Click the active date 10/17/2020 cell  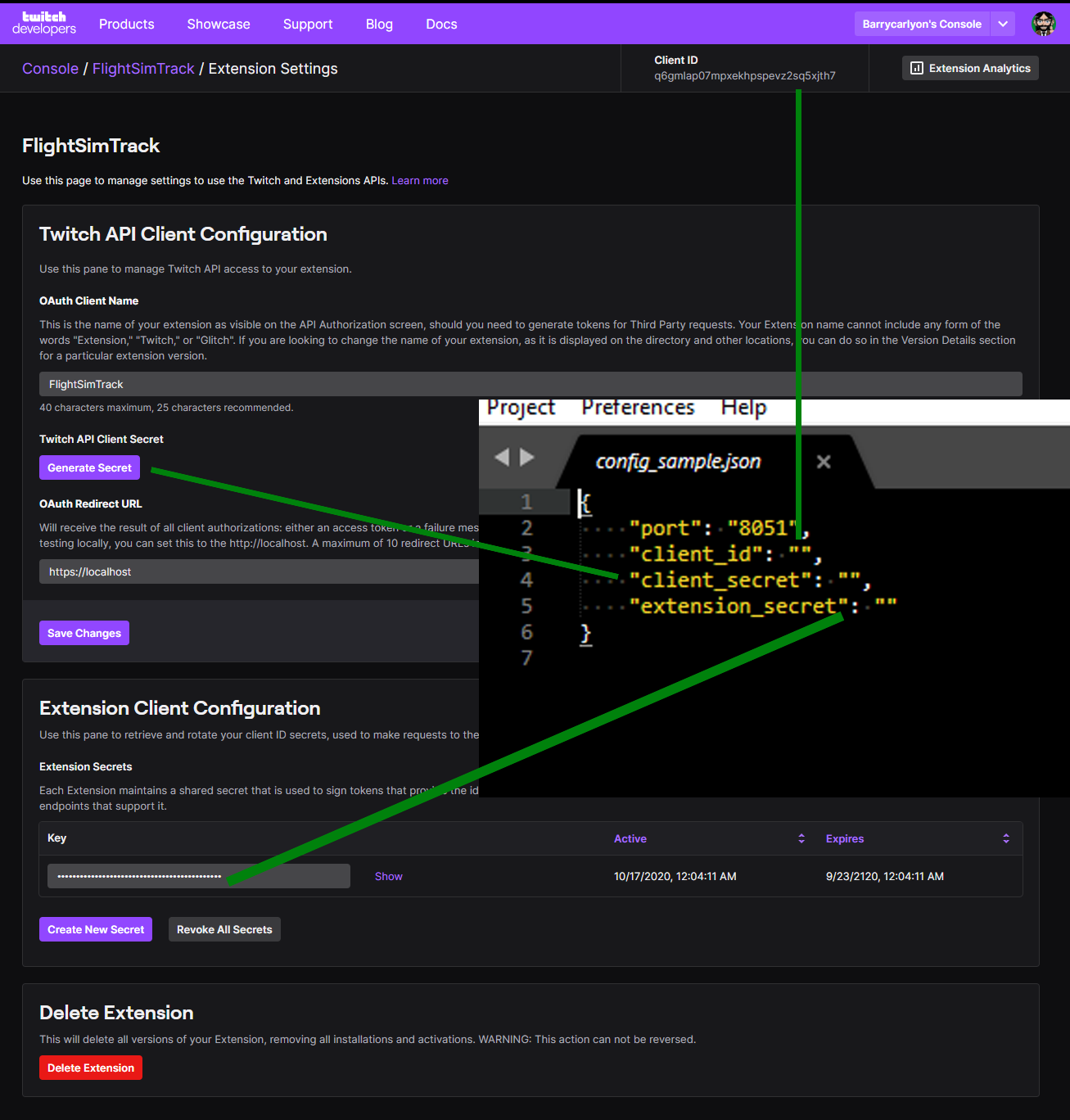point(675,876)
